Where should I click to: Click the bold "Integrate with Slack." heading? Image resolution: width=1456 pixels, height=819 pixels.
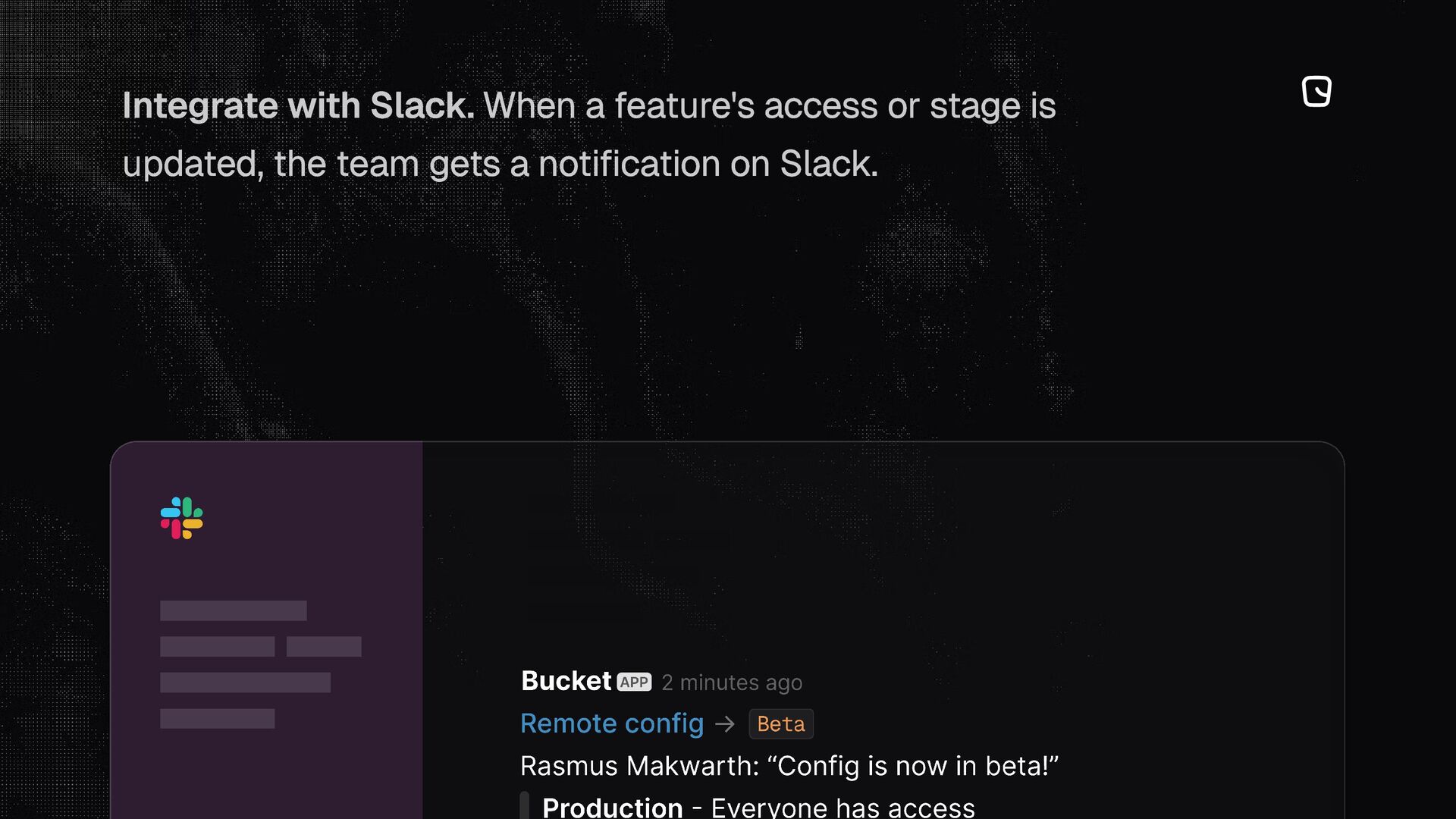[298, 105]
